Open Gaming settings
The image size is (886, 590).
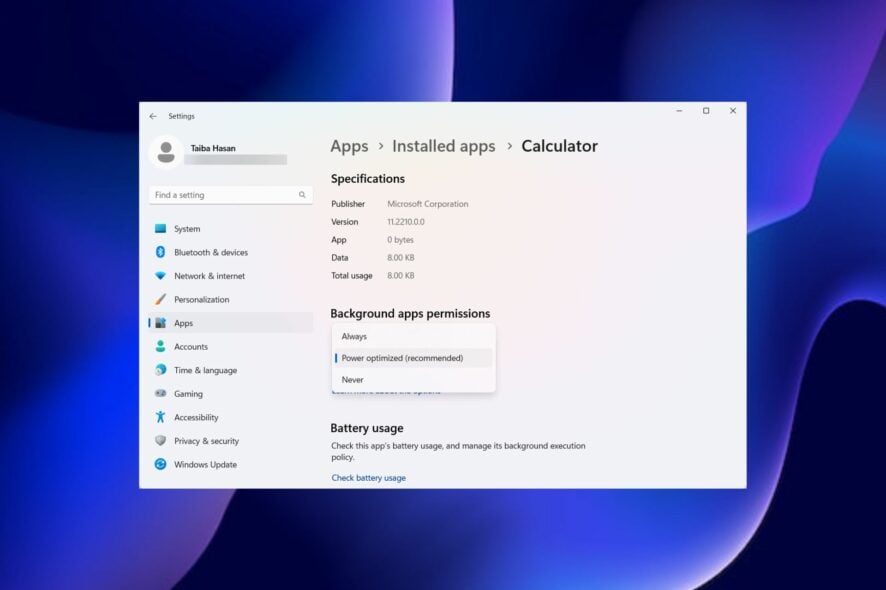click(x=188, y=393)
